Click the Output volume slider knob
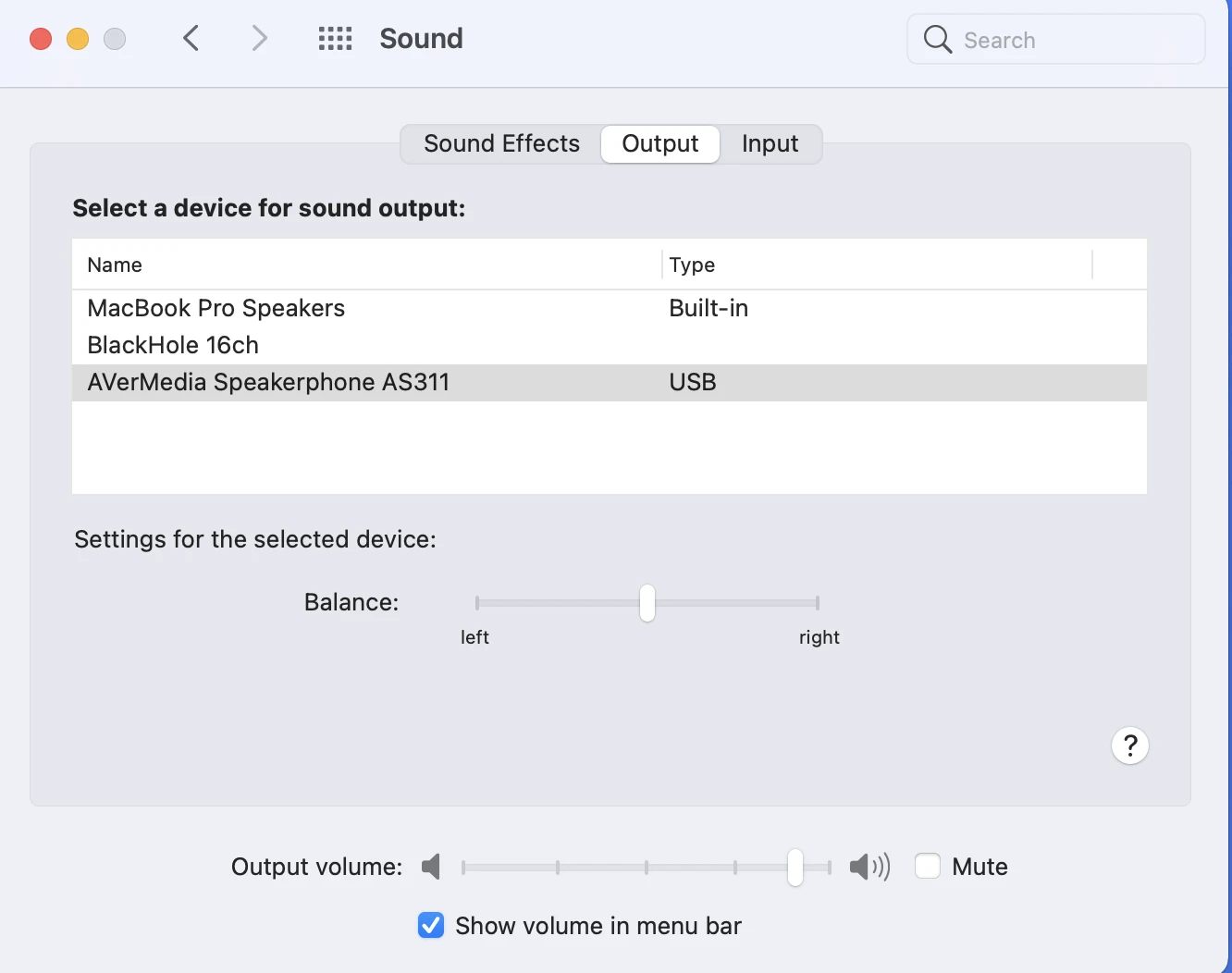This screenshot has height=973, width=1232. (795, 867)
